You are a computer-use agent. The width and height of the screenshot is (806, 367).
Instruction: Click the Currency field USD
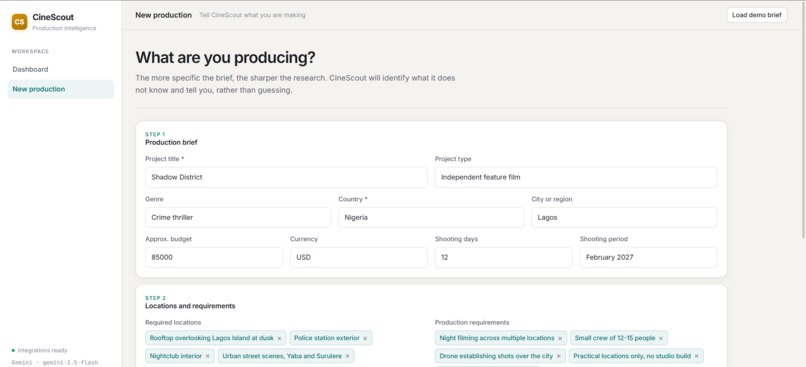[x=359, y=258]
